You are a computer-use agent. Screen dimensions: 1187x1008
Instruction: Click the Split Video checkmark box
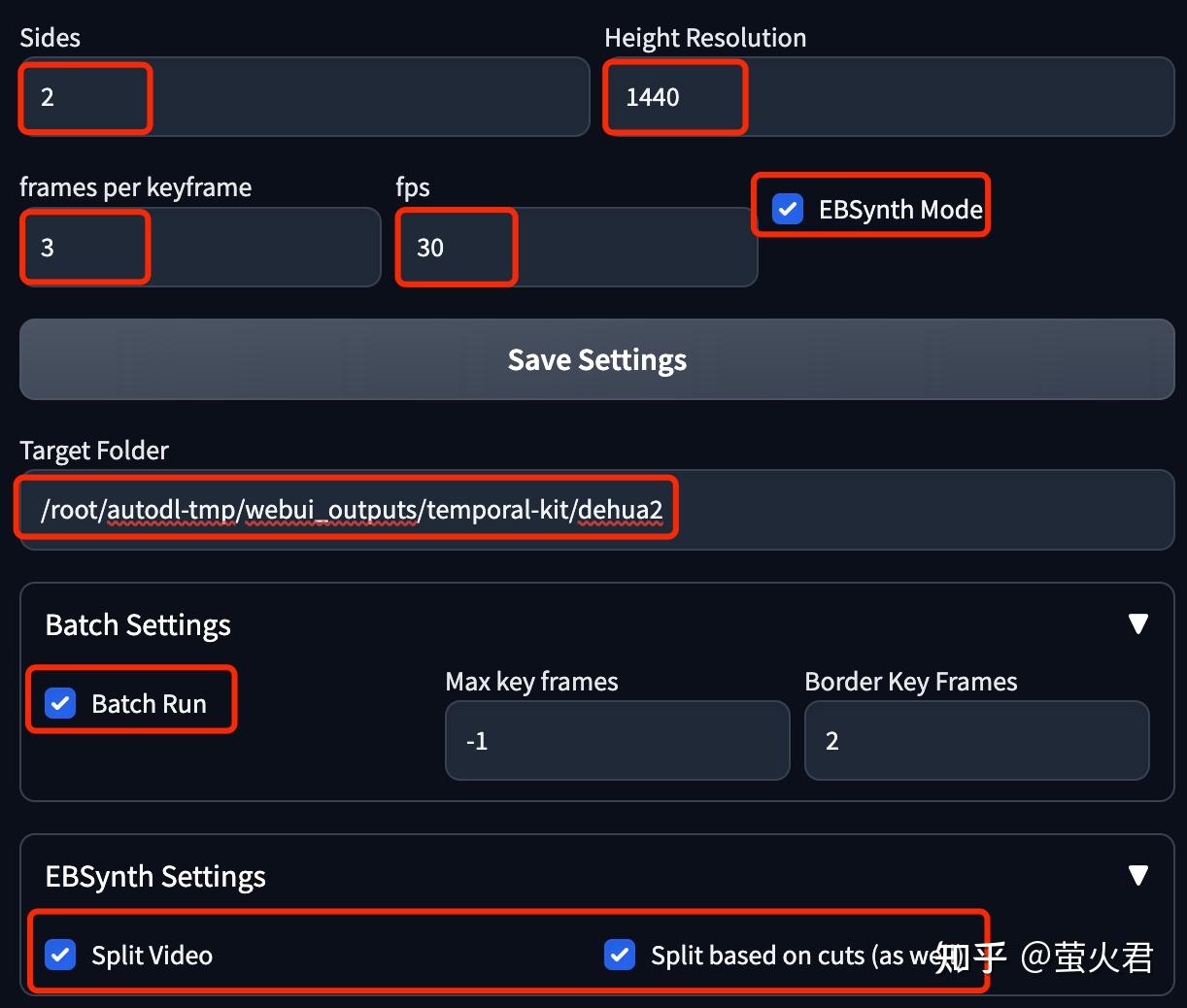[60, 955]
